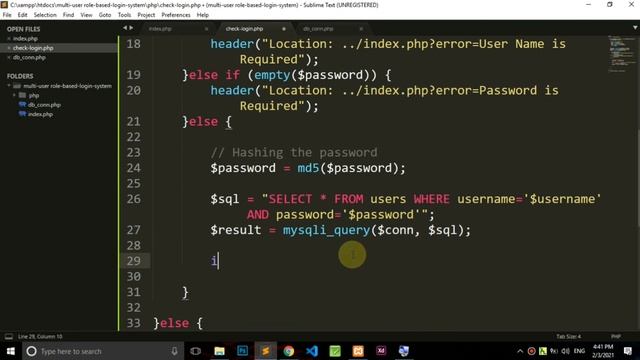Open the green notes app taskbar icon
The image size is (640, 360).
click(x=335, y=351)
